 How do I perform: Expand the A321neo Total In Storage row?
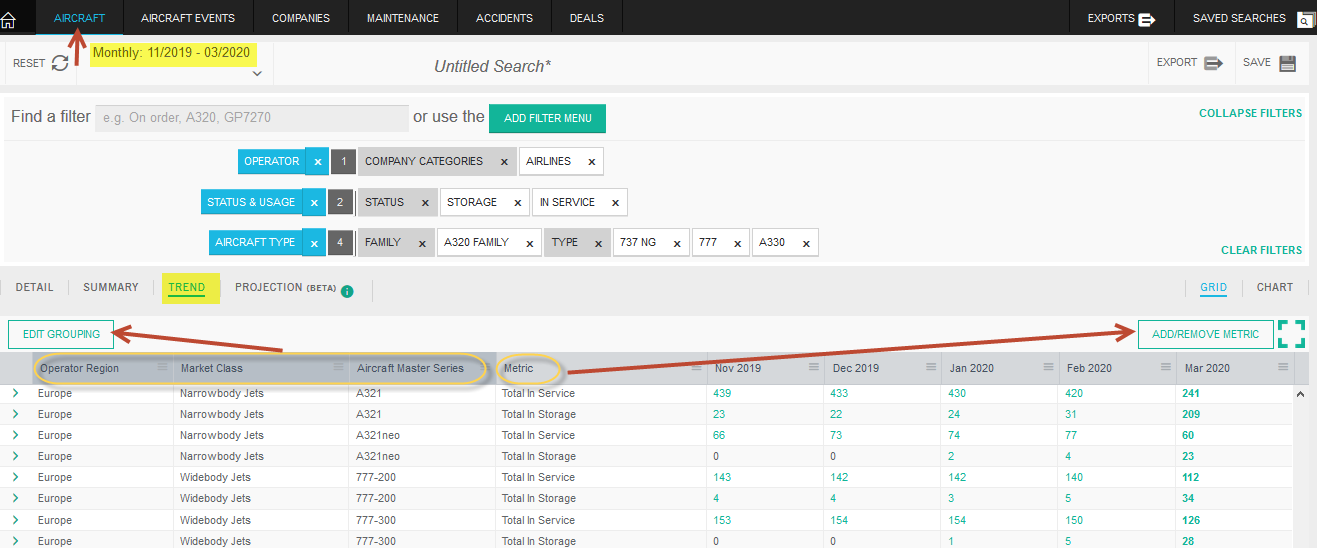pos(15,456)
